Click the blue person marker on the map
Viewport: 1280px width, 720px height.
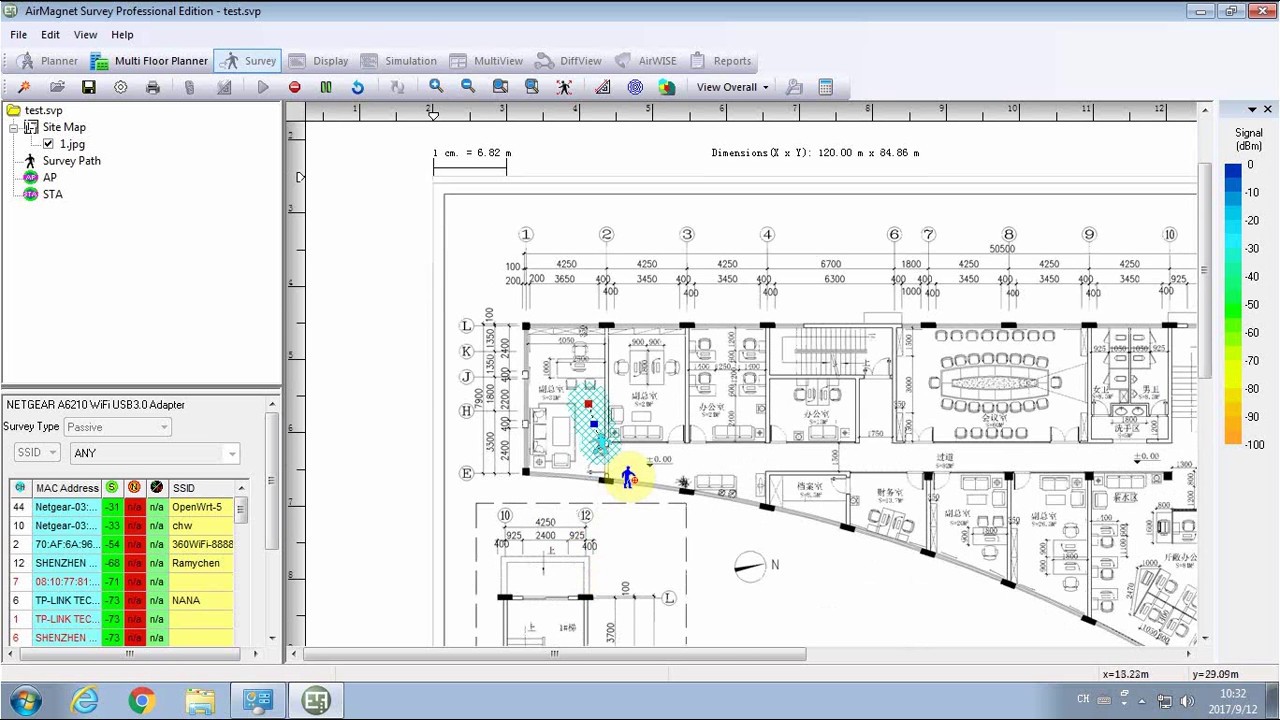tap(627, 478)
